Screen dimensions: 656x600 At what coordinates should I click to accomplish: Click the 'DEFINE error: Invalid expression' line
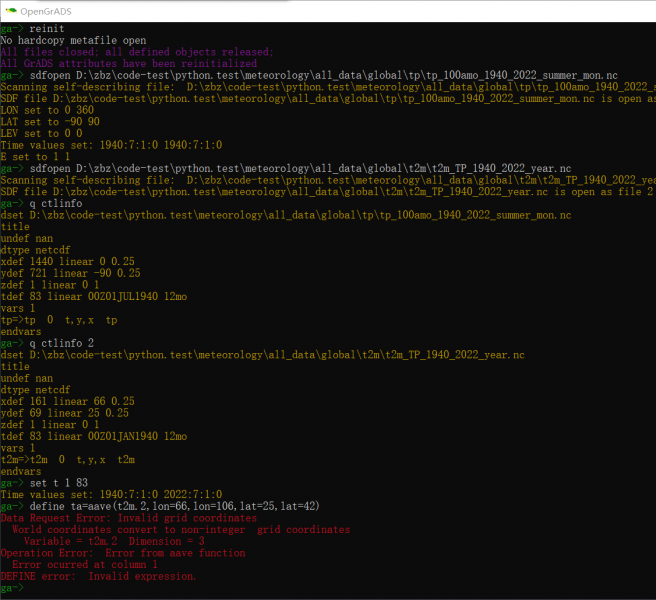coord(98,576)
